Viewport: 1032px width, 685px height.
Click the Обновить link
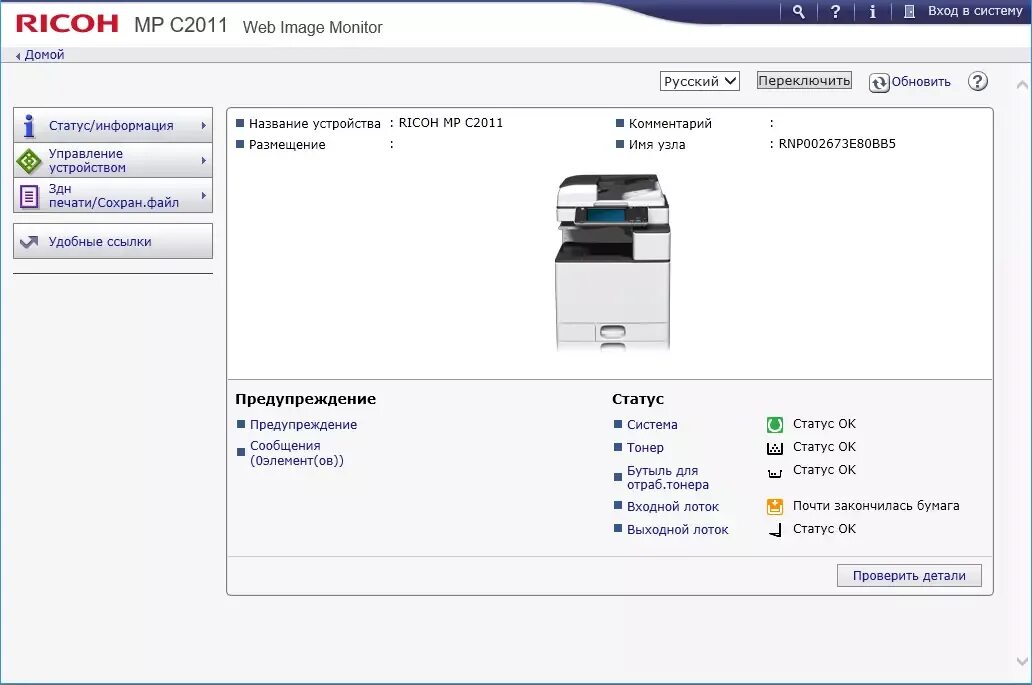[x=921, y=82]
